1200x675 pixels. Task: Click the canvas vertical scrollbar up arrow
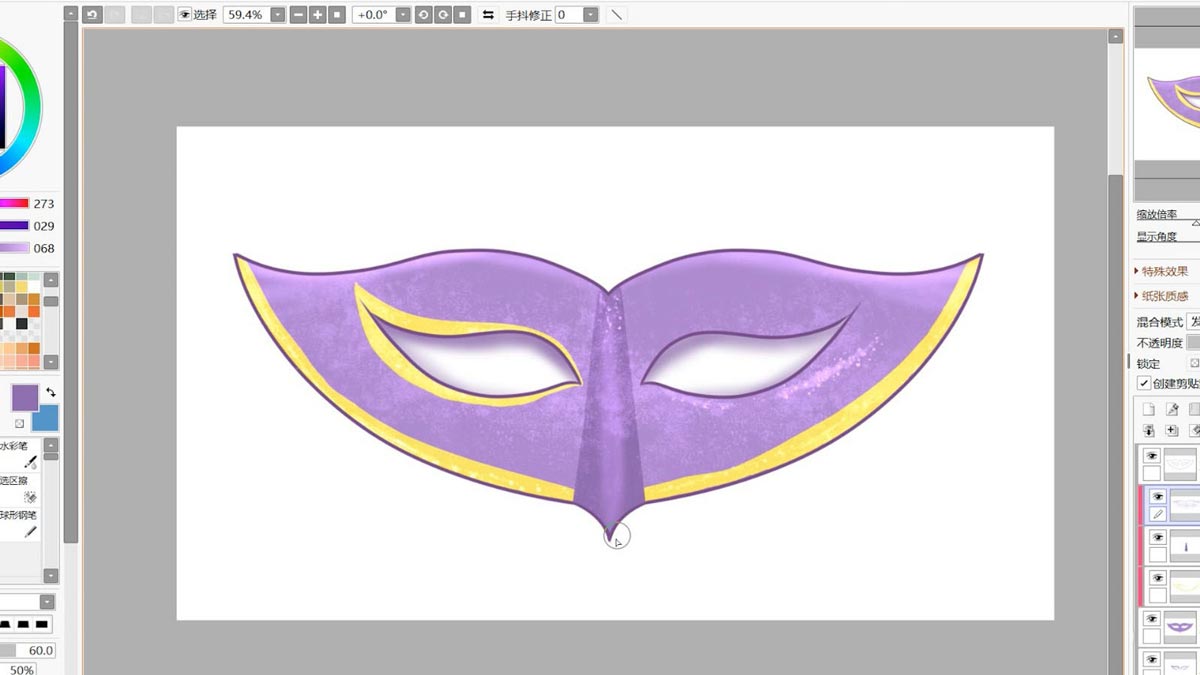tap(1115, 37)
